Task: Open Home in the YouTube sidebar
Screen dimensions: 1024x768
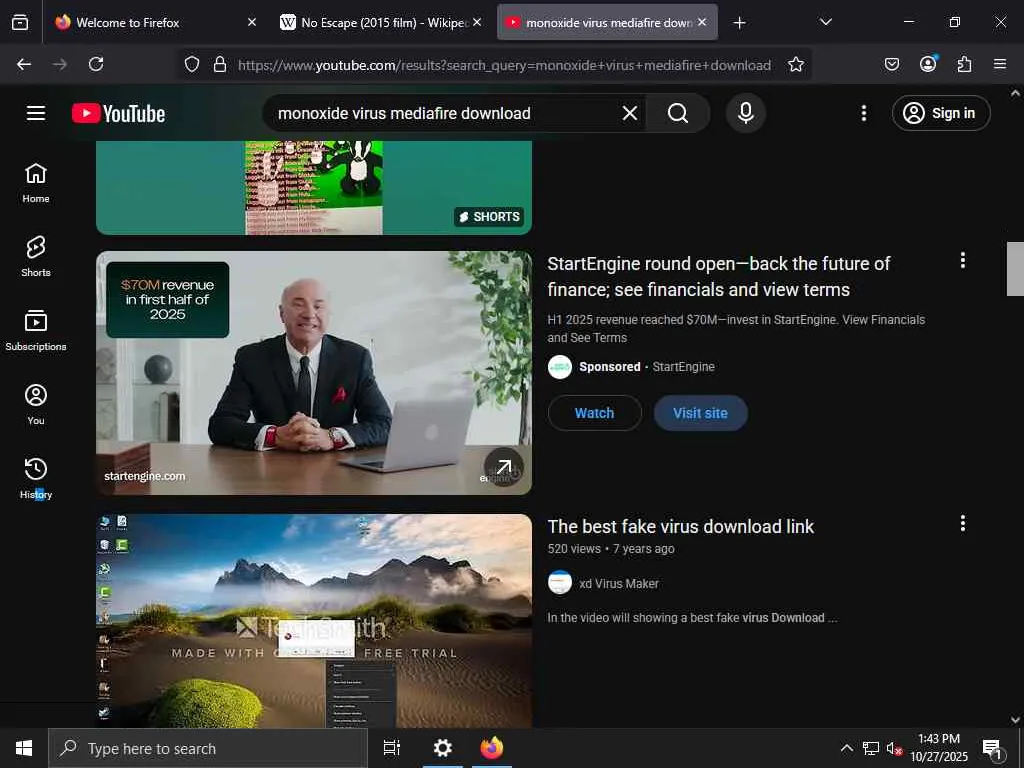Action: point(36,183)
